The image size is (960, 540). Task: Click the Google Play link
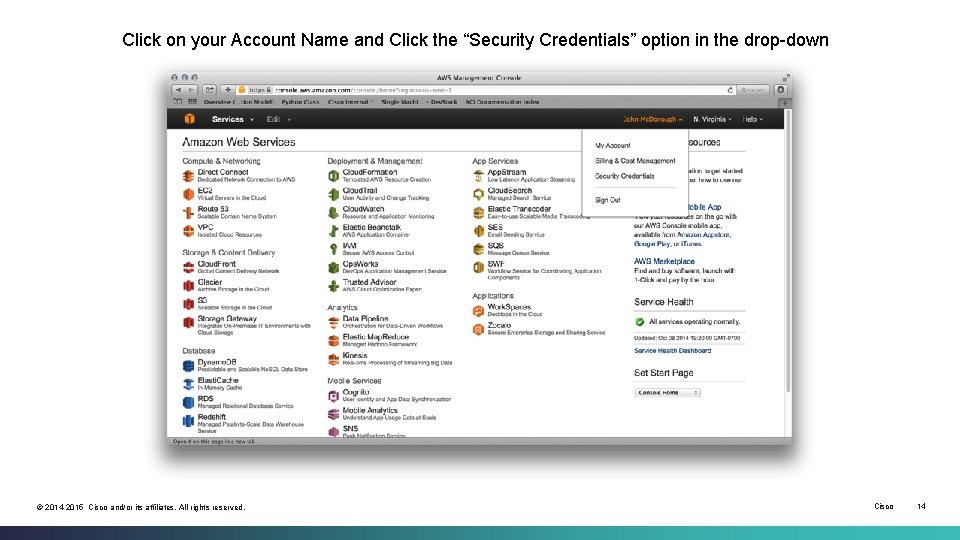pos(652,244)
